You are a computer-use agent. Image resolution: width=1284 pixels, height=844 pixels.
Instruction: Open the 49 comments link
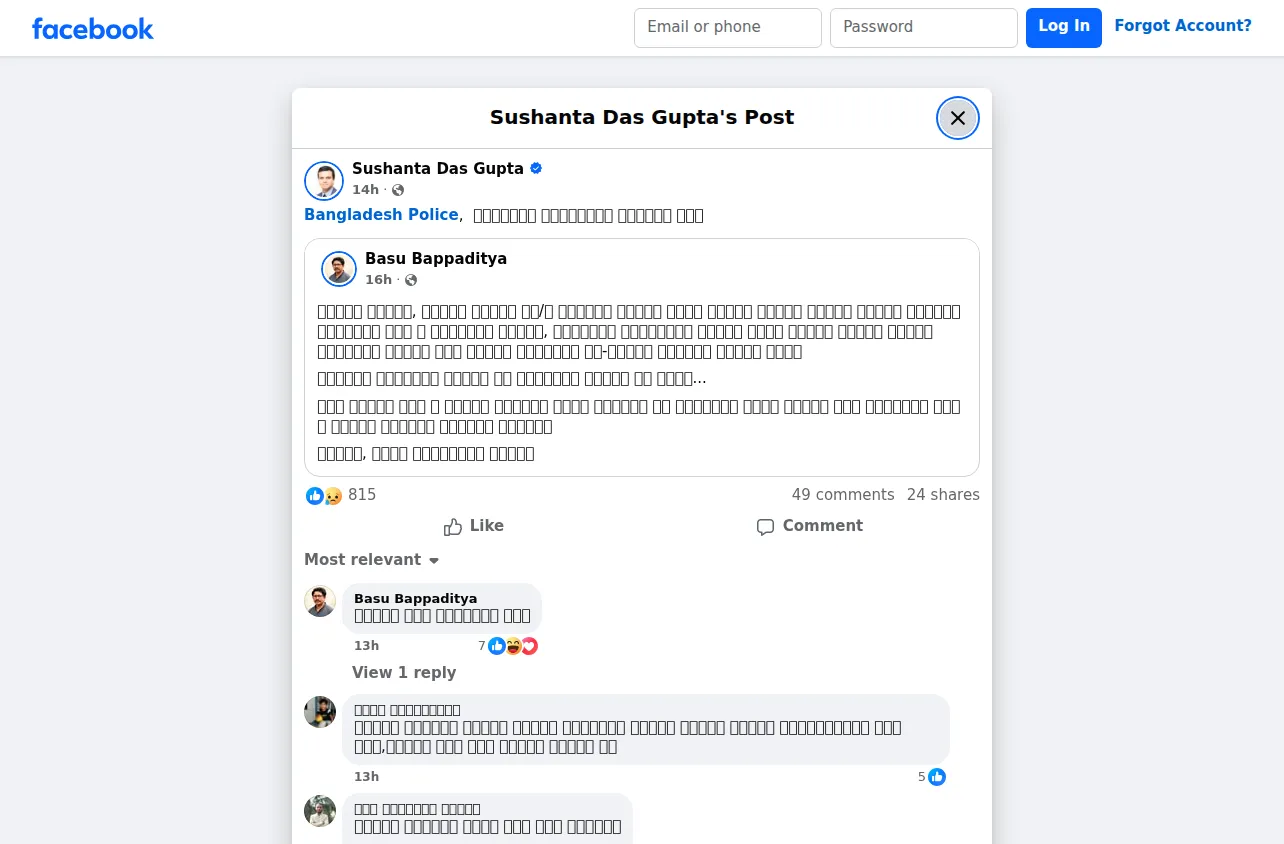[843, 495]
